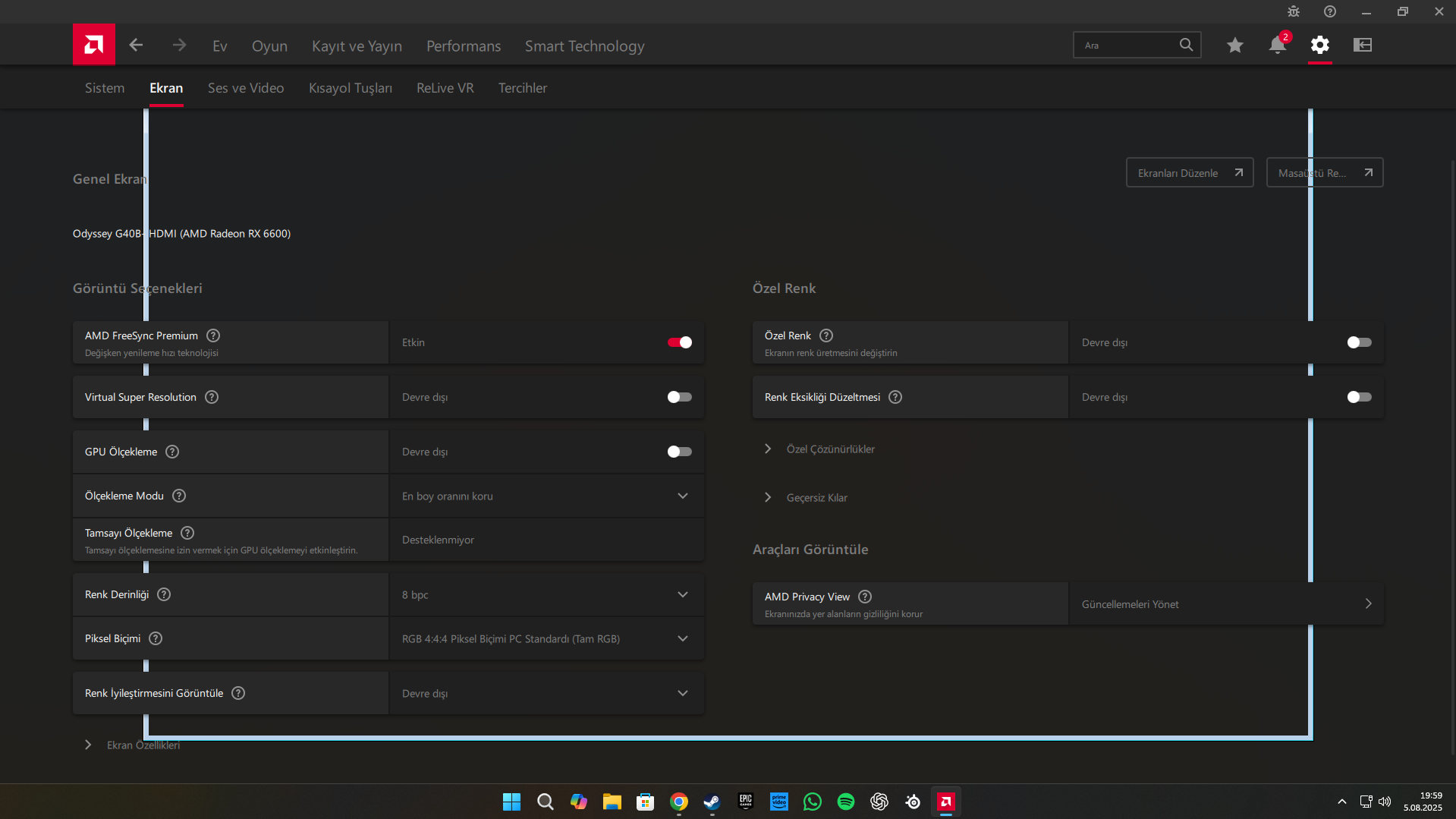Click the Ekranları Düzenle button

(x=1190, y=173)
